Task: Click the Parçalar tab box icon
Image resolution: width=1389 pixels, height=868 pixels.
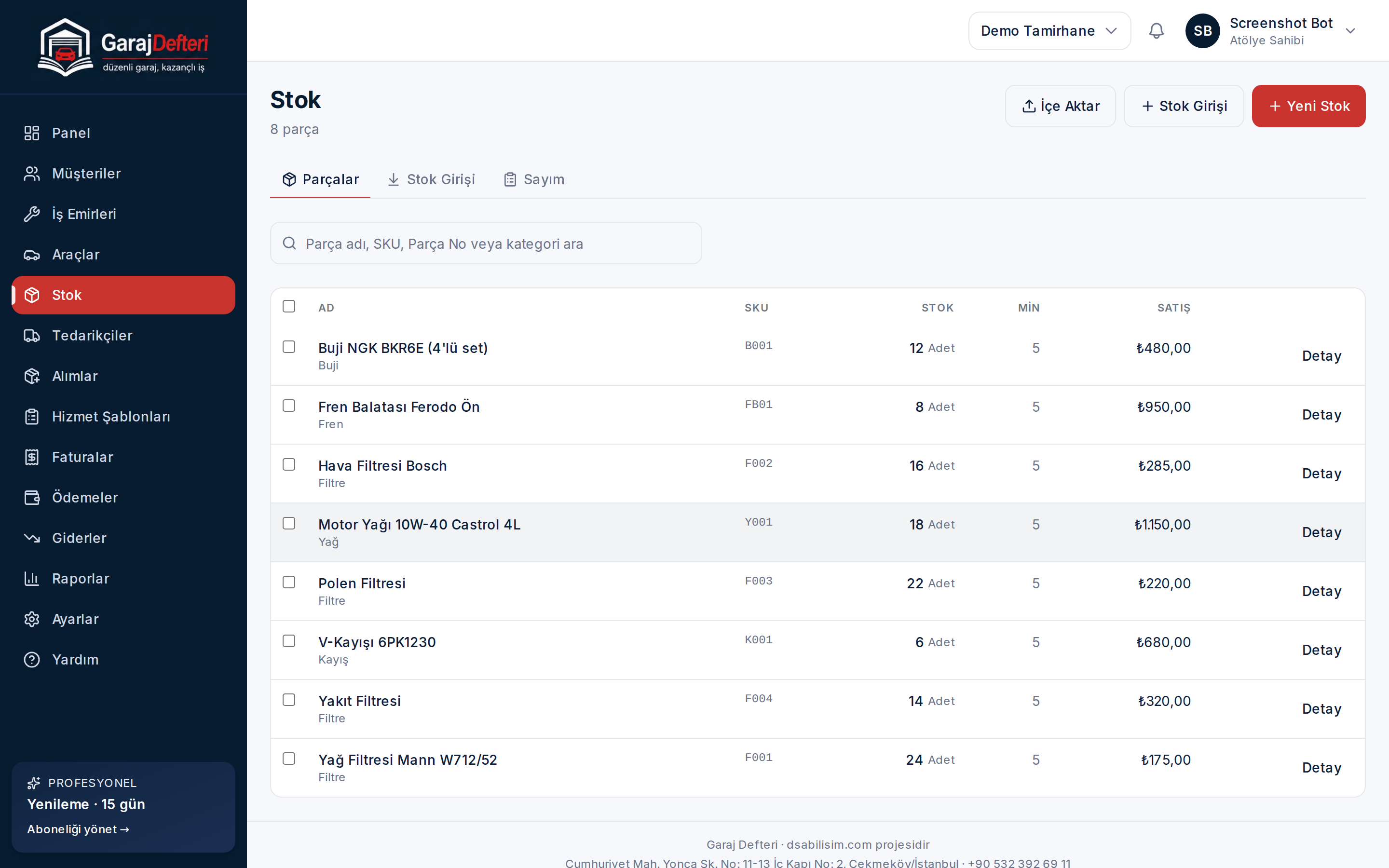Action: (x=289, y=180)
